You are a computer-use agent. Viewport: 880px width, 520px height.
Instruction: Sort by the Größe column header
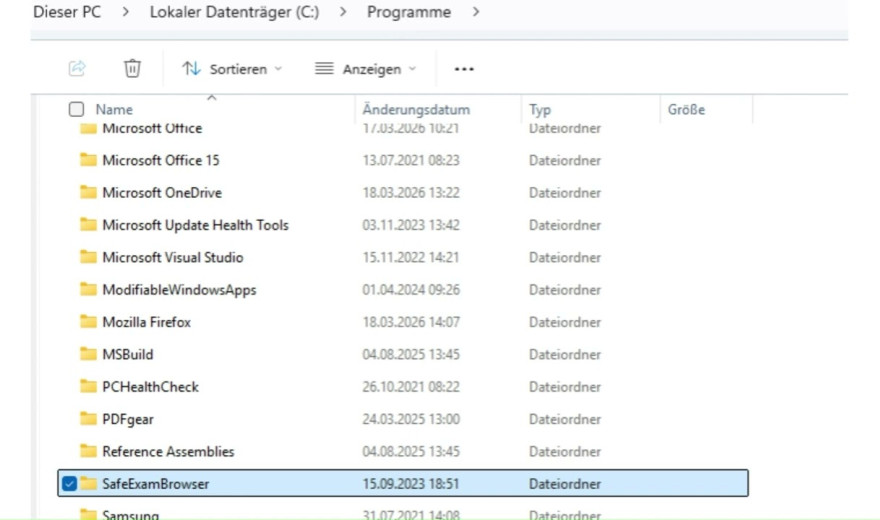pyautogui.click(x=686, y=109)
